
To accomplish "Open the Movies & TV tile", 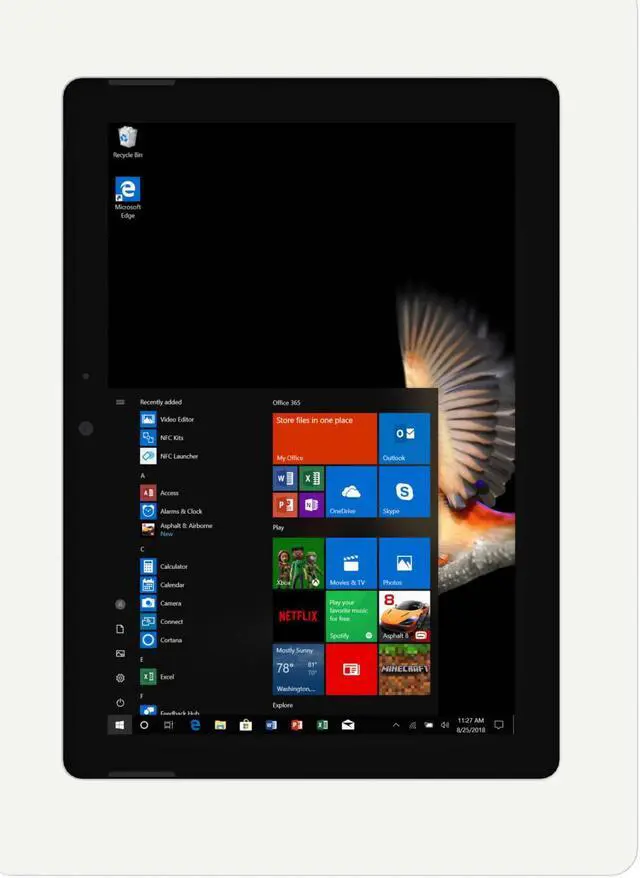I will (351, 563).
